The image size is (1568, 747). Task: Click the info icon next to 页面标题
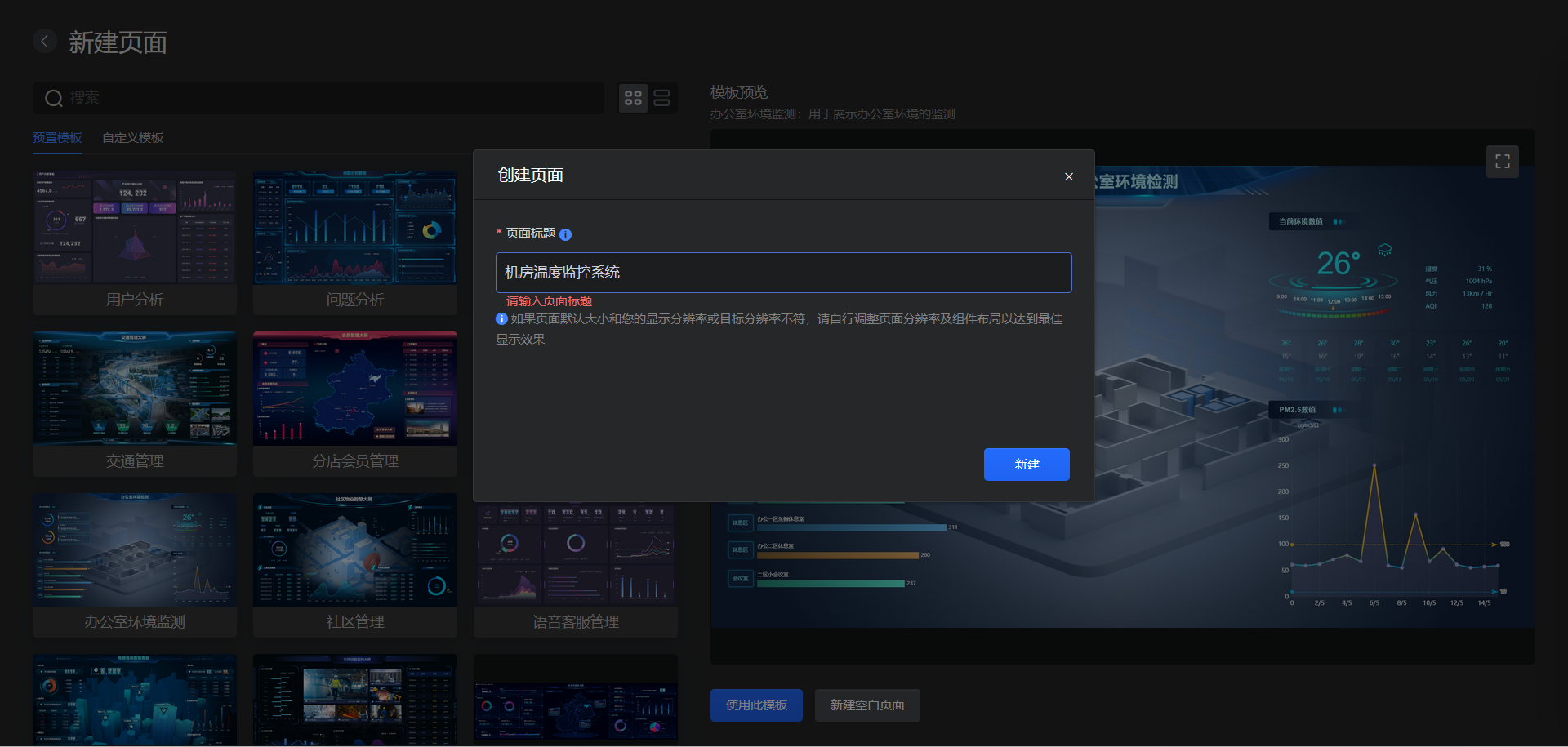pyautogui.click(x=566, y=234)
